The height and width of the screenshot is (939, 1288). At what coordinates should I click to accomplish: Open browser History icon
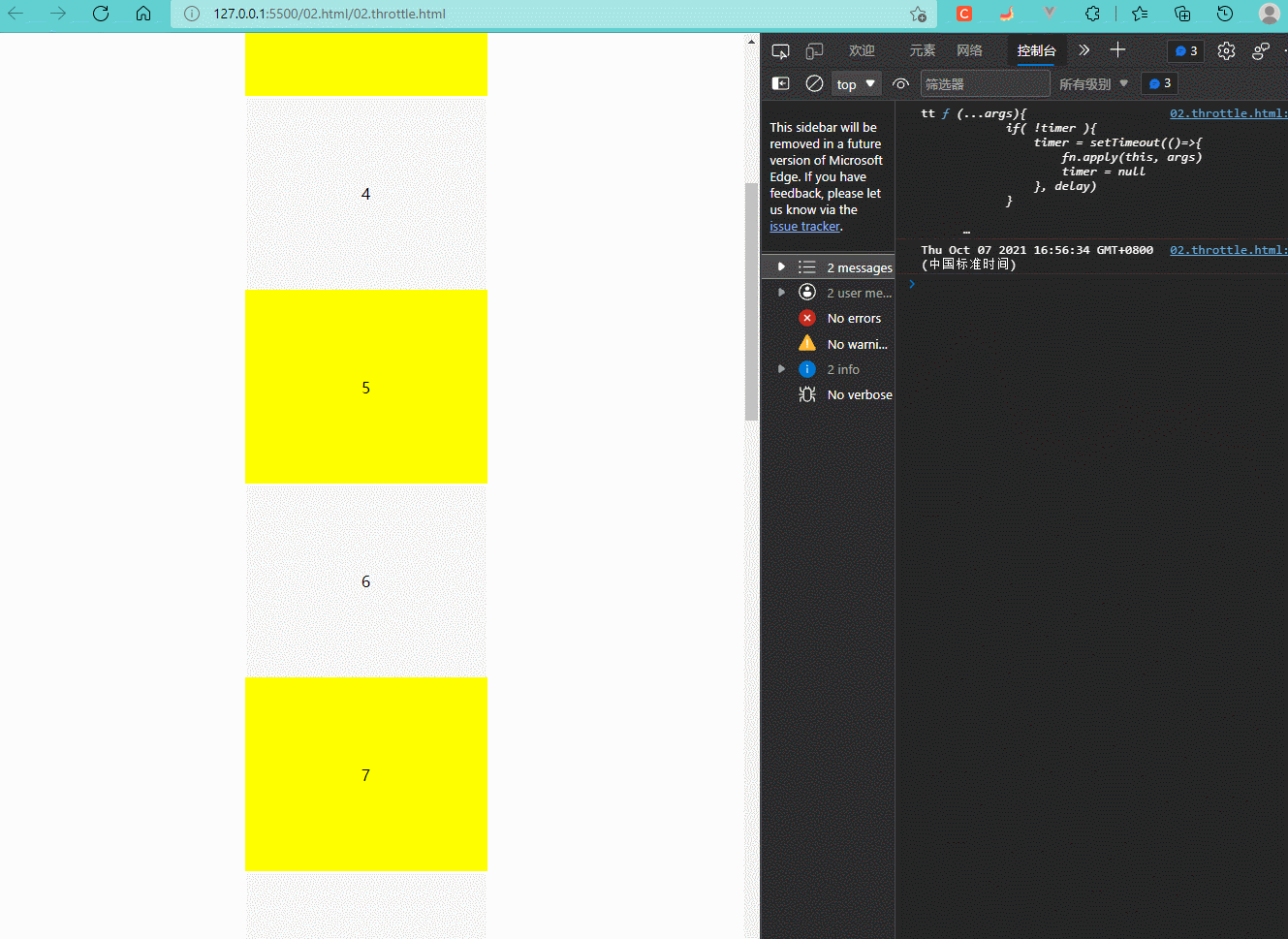click(1225, 14)
